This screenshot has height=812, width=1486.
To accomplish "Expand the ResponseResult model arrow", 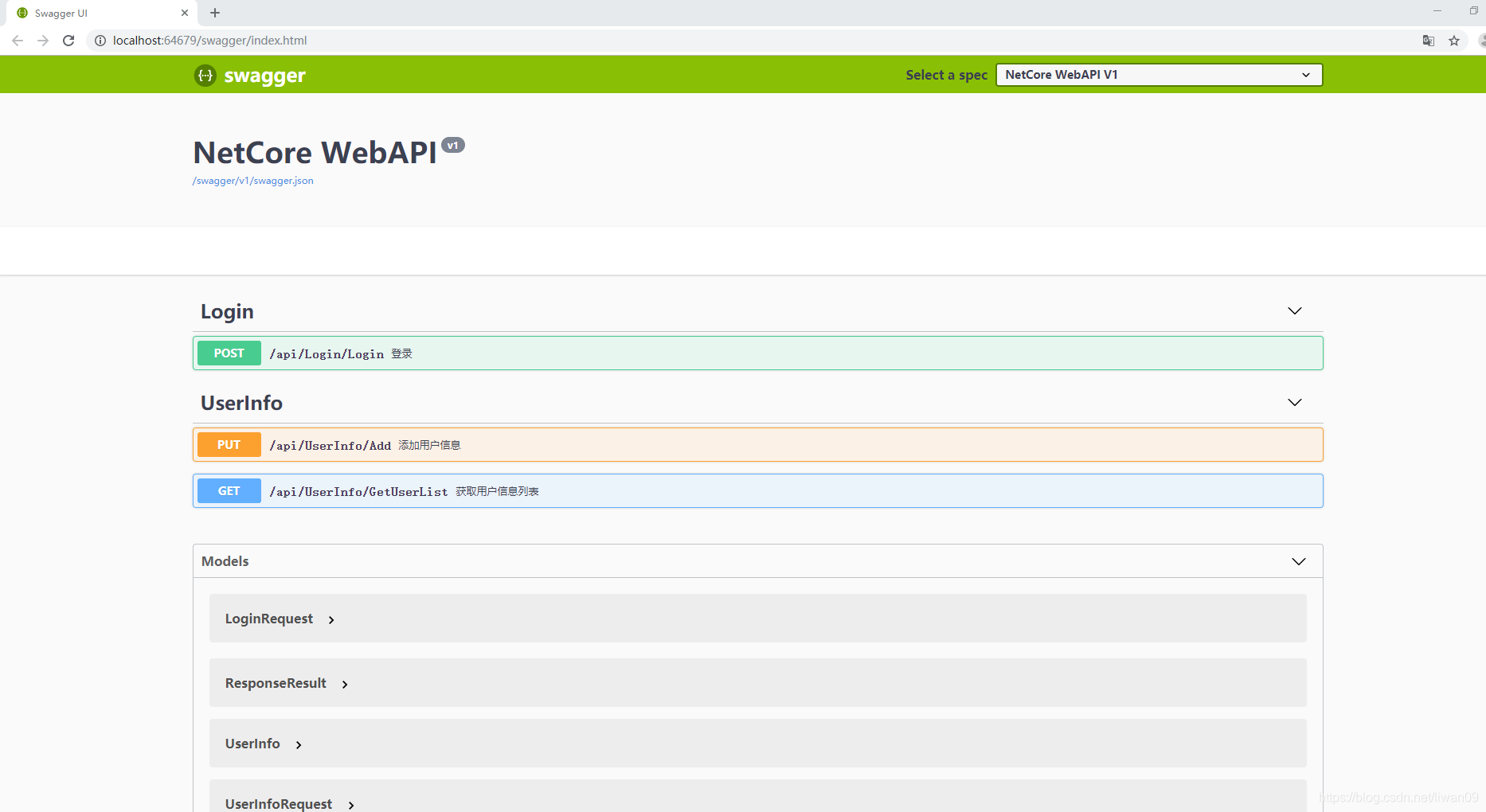I will 345,684.
